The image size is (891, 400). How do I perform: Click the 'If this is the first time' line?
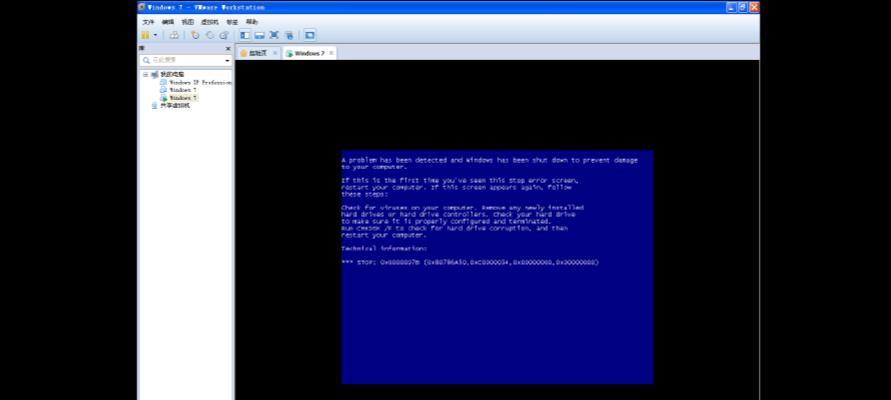(x=460, y=181)
